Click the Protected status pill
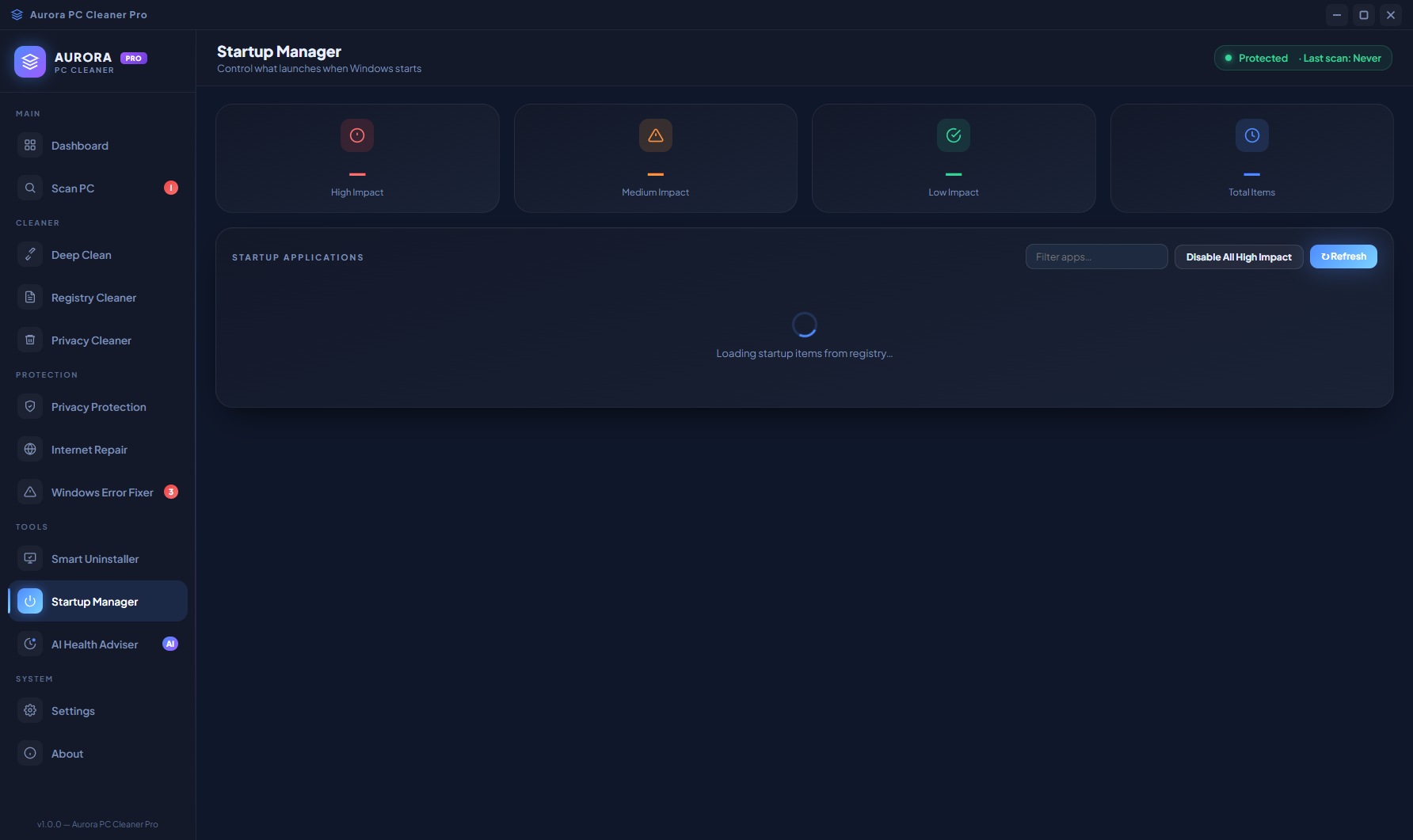 (1303, 58)
